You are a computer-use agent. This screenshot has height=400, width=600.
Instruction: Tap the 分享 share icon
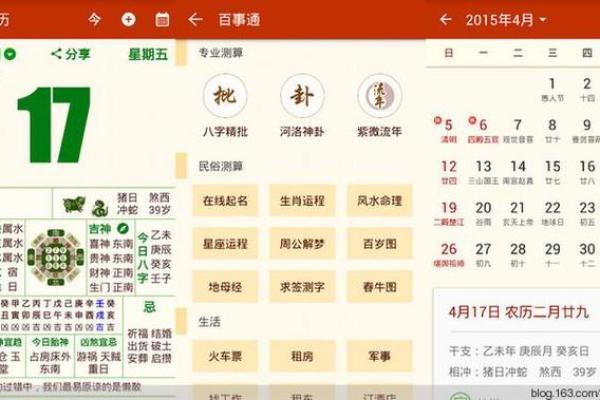coord(71,54)
